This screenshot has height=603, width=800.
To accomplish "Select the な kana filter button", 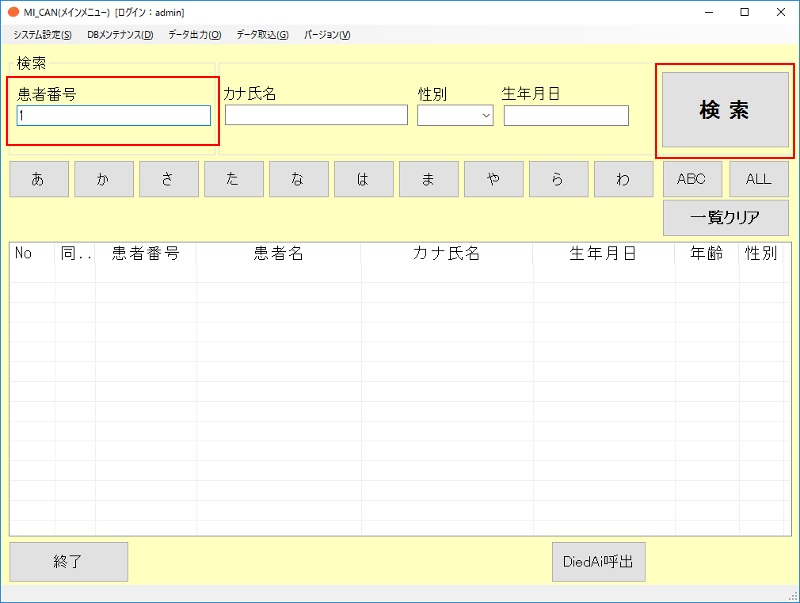I will click(299, 179).
